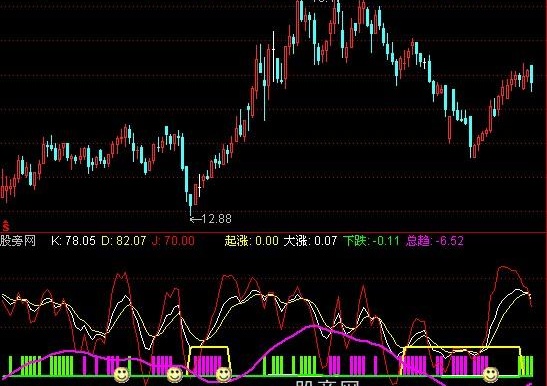Screen dimensions: 547x386
Task: Click the D: 82.07 indicator value
Action: (123, 241)
